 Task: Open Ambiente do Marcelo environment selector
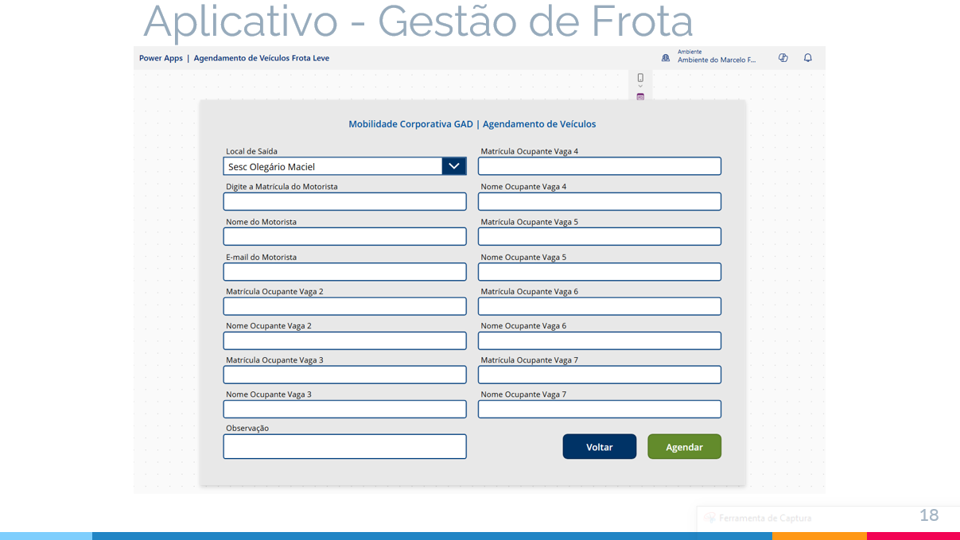[x=716, y=59]
